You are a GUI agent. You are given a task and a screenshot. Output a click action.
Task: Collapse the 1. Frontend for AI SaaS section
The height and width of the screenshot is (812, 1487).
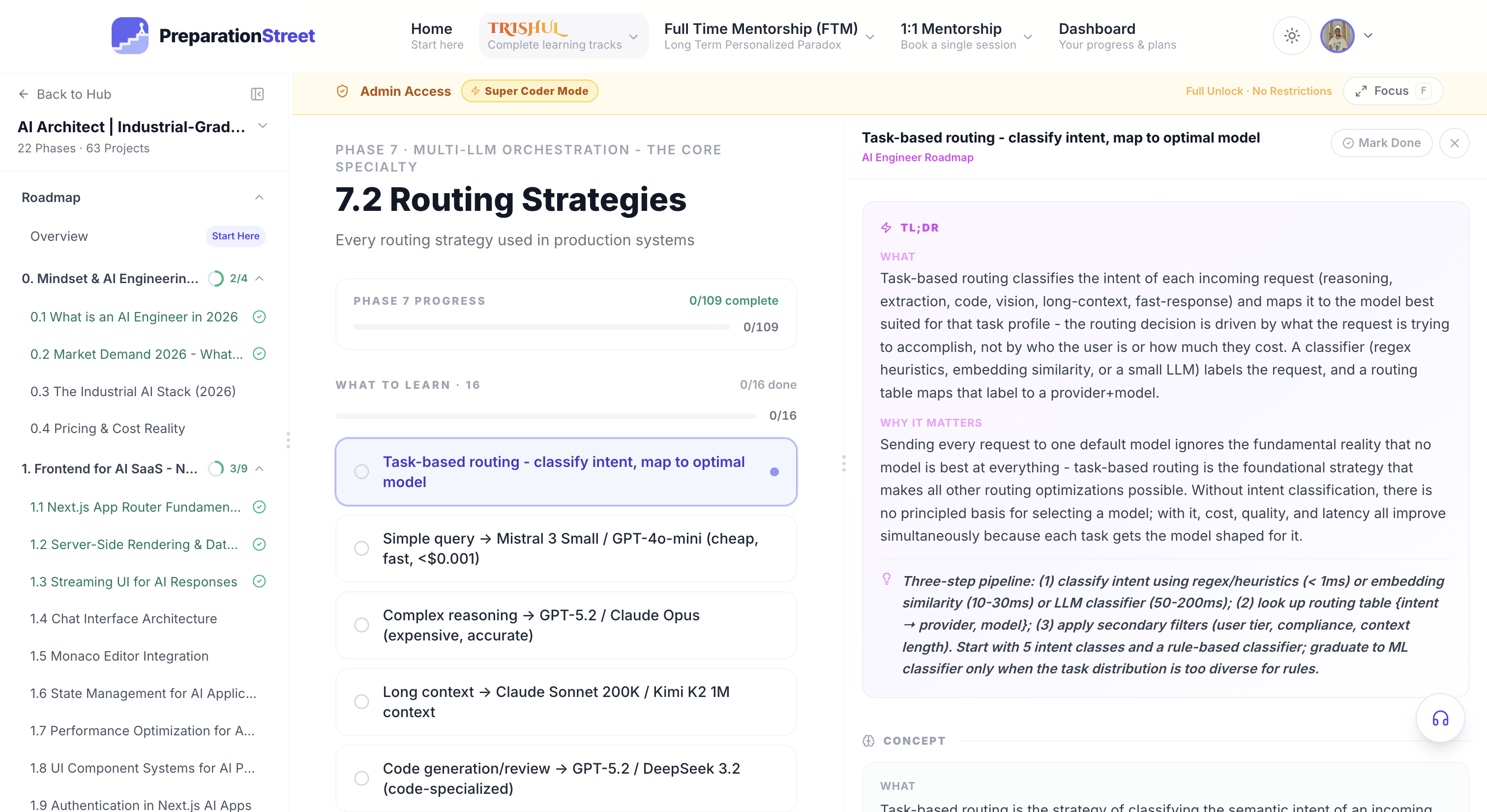pos(259,468)
